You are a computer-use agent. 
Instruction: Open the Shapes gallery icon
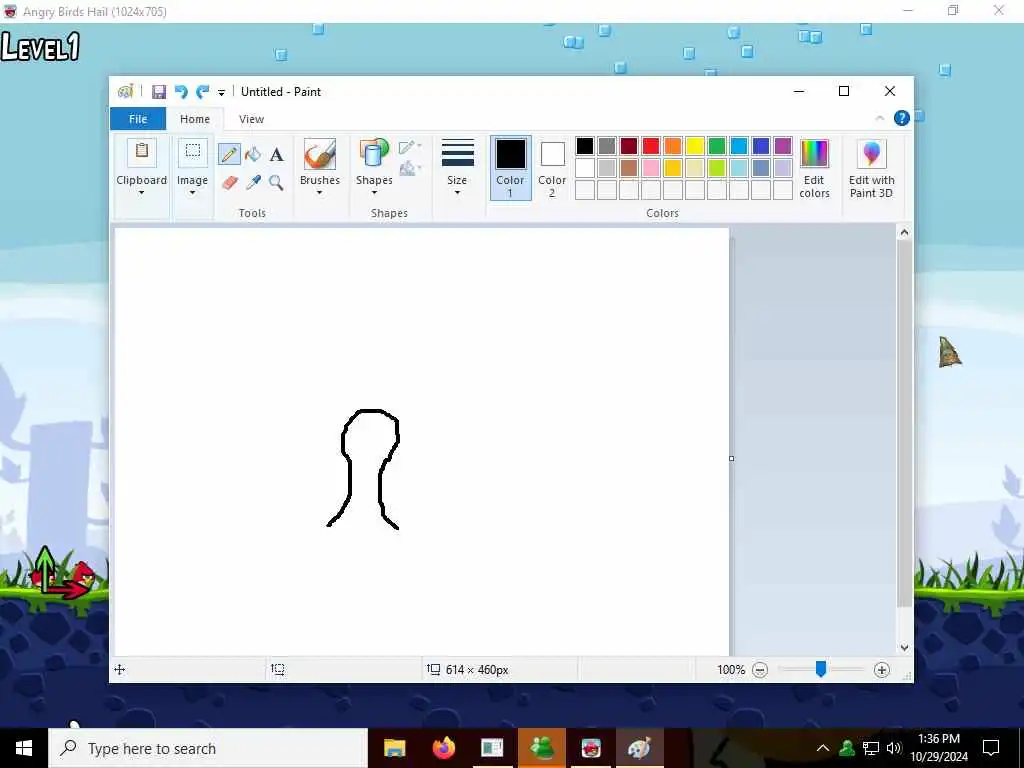point(374,155)
